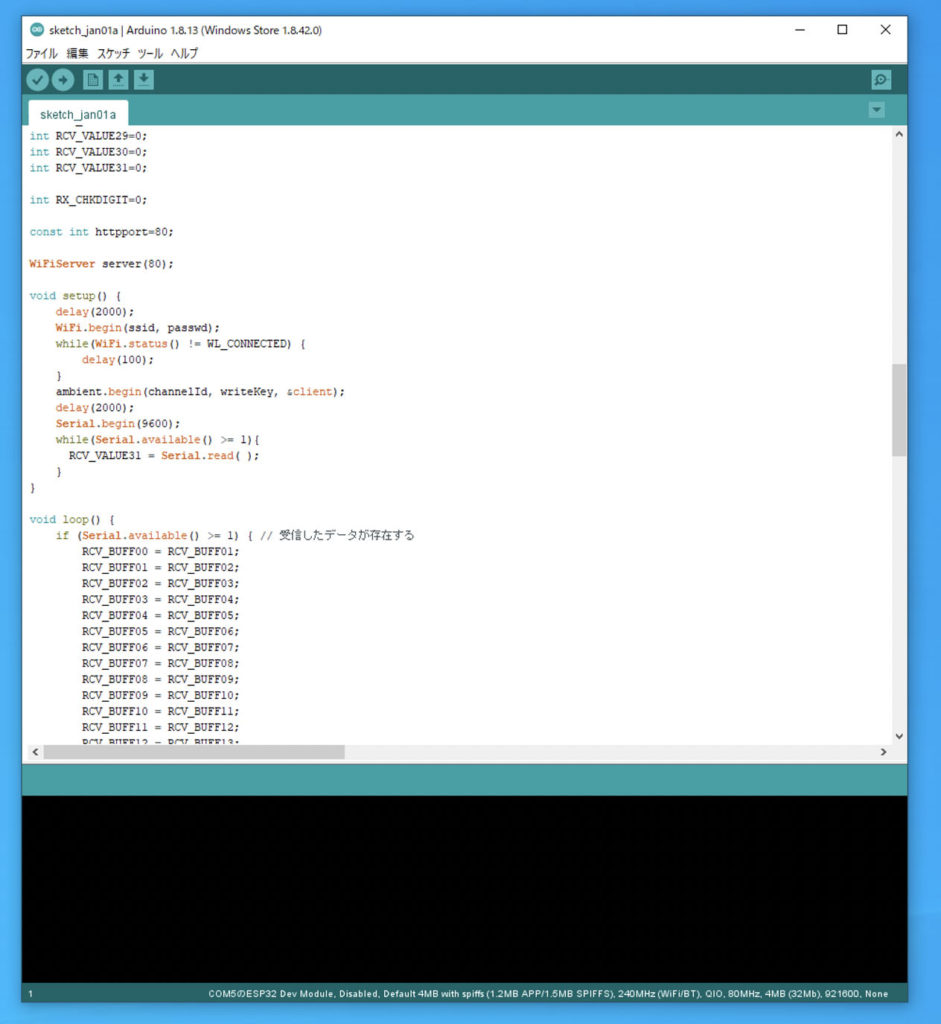Click 'RCV_BUFF00 = RCV_BUFF01;' line

click(161, 552)
